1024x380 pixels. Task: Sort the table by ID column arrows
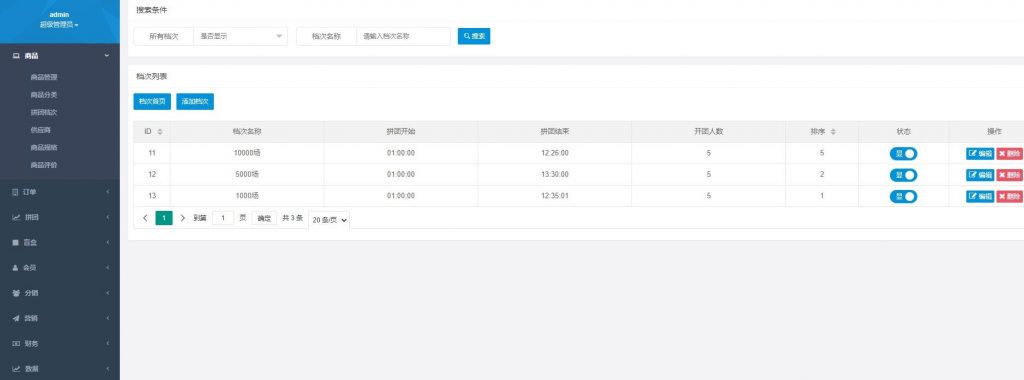point(160,132)
